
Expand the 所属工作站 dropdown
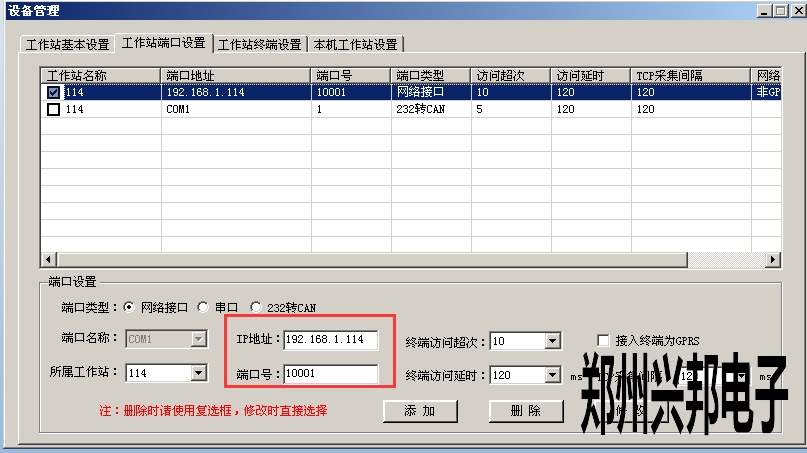pos(197,373)
